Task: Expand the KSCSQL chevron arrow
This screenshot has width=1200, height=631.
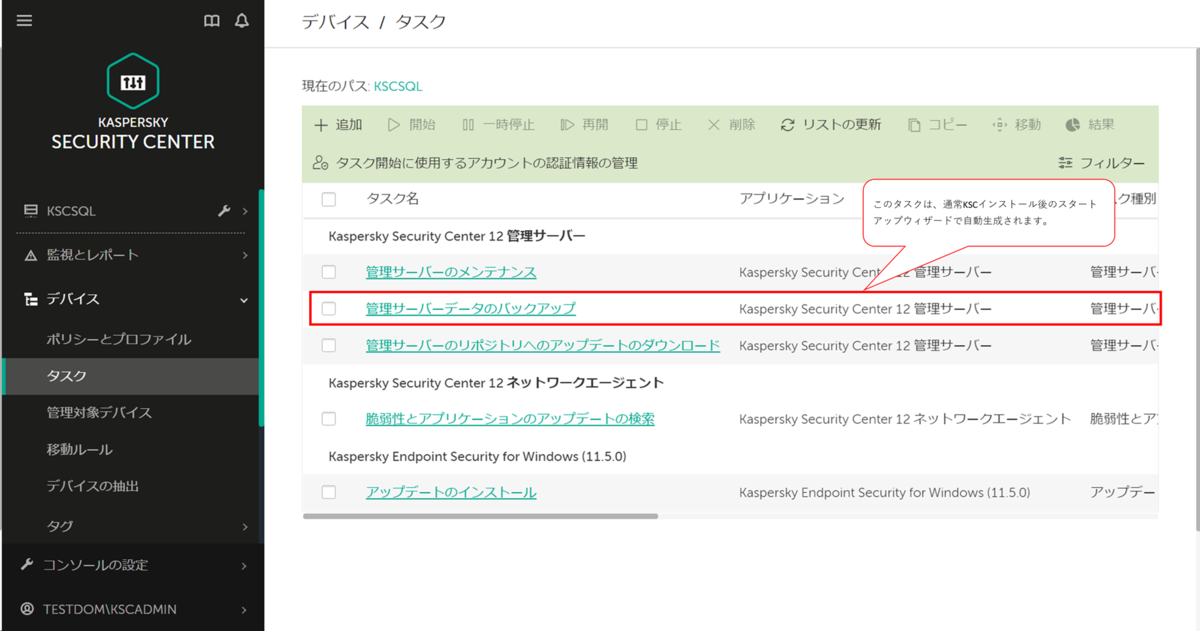Action: click(245, 211)
